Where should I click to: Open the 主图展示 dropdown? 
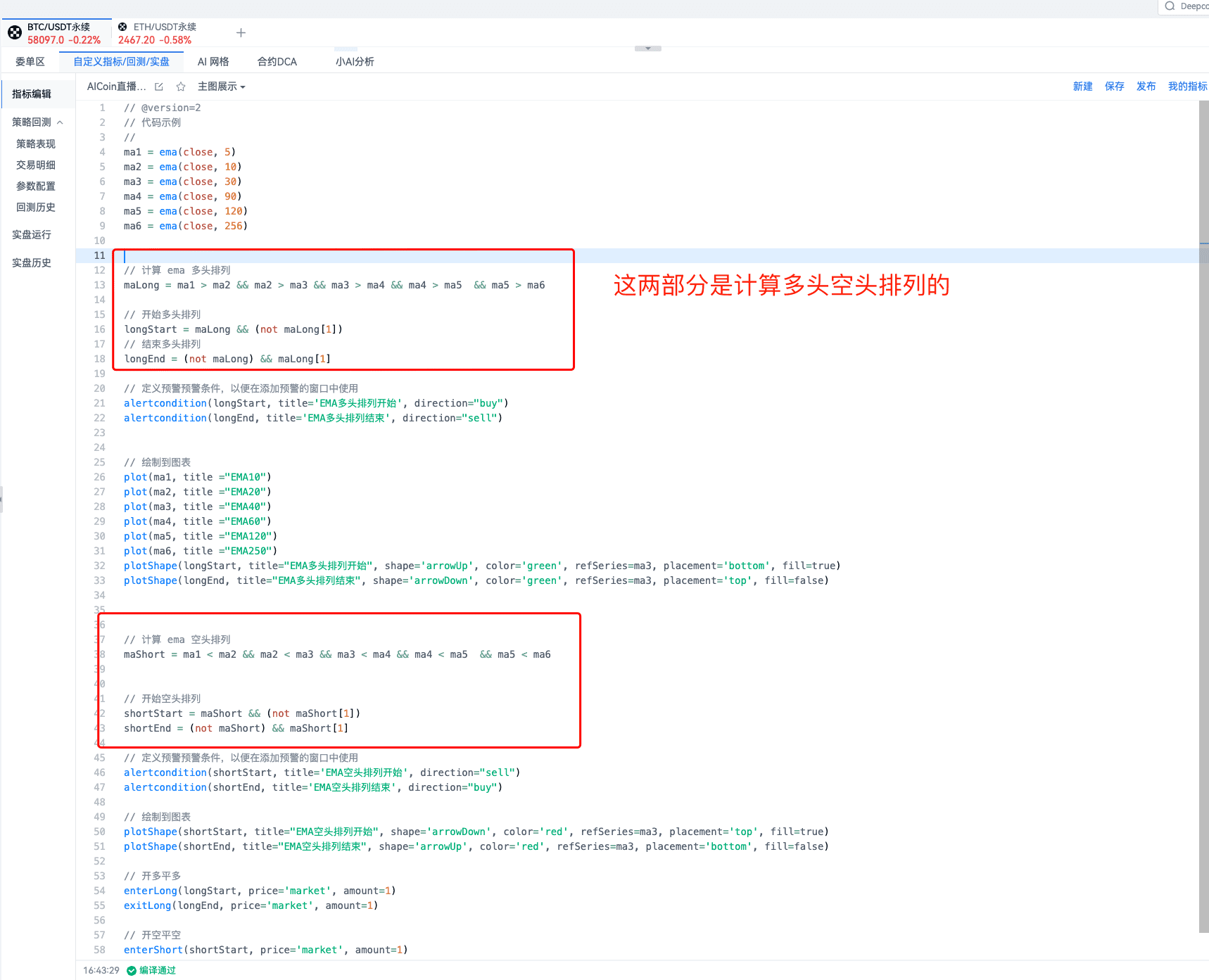(221, 87)
